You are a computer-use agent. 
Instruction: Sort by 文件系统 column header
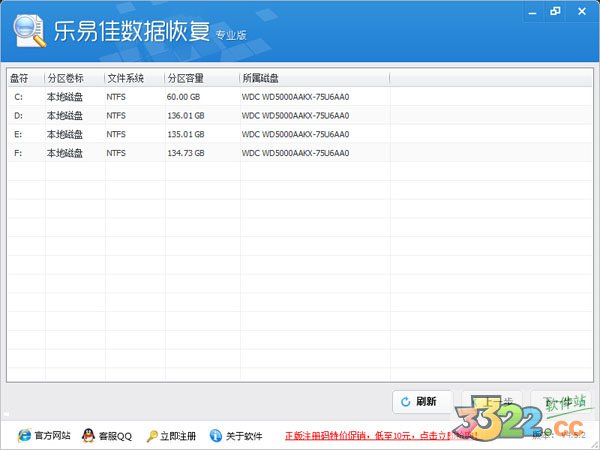135,78
